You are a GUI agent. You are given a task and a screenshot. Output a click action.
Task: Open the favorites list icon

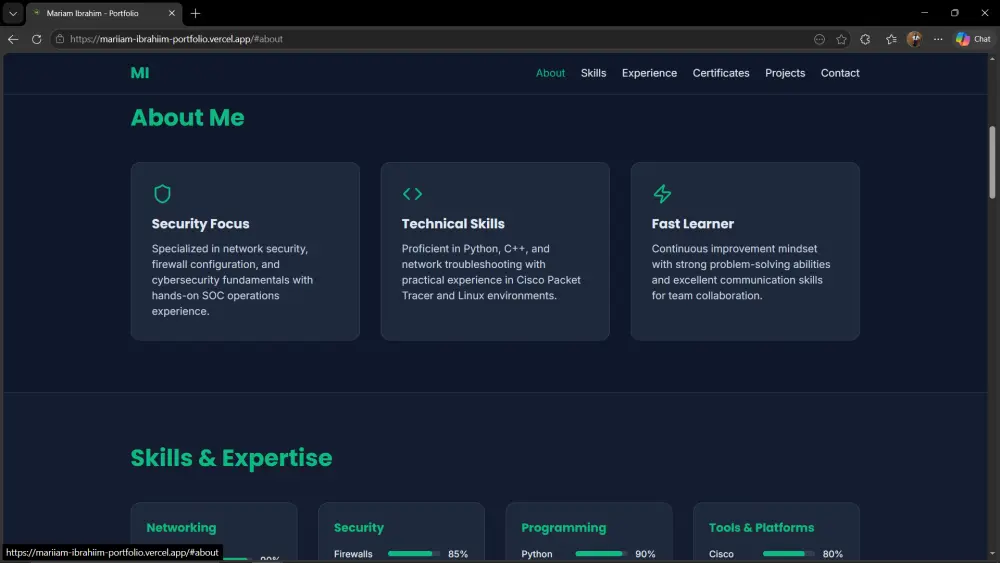pos(891,39)
